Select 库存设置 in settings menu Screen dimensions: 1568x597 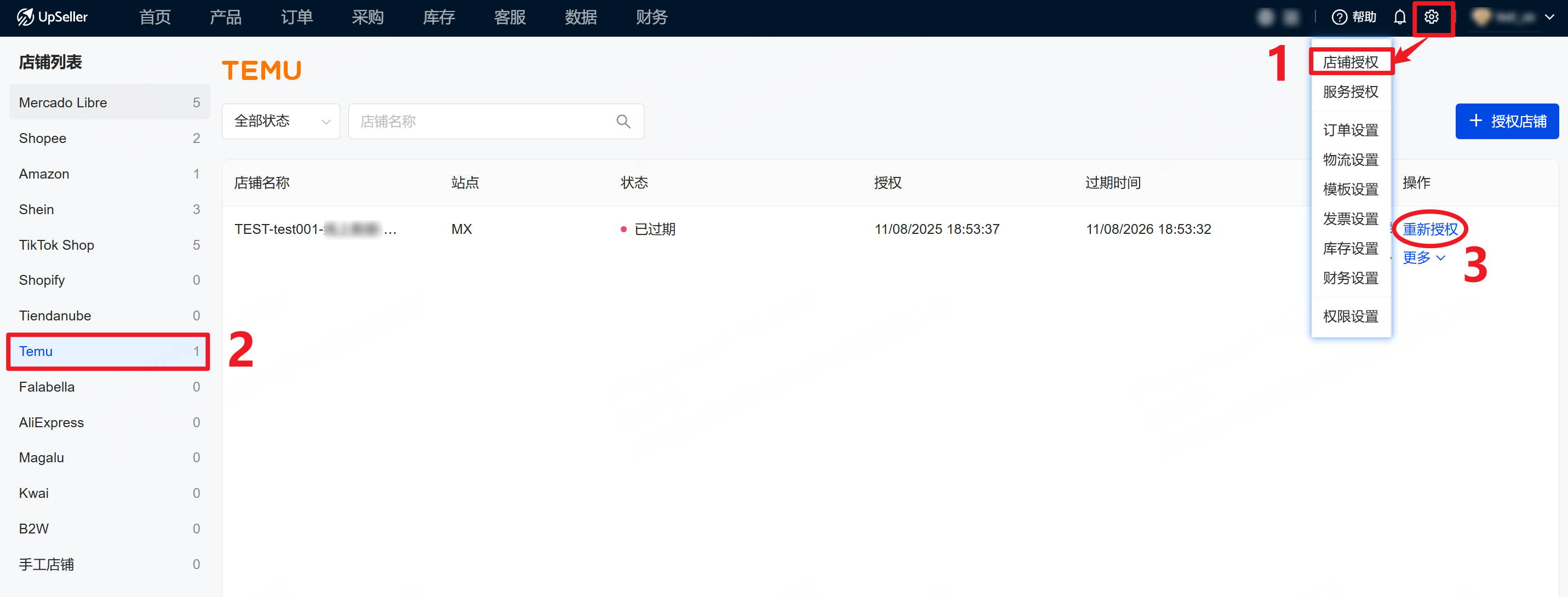tap(1350, 248)
